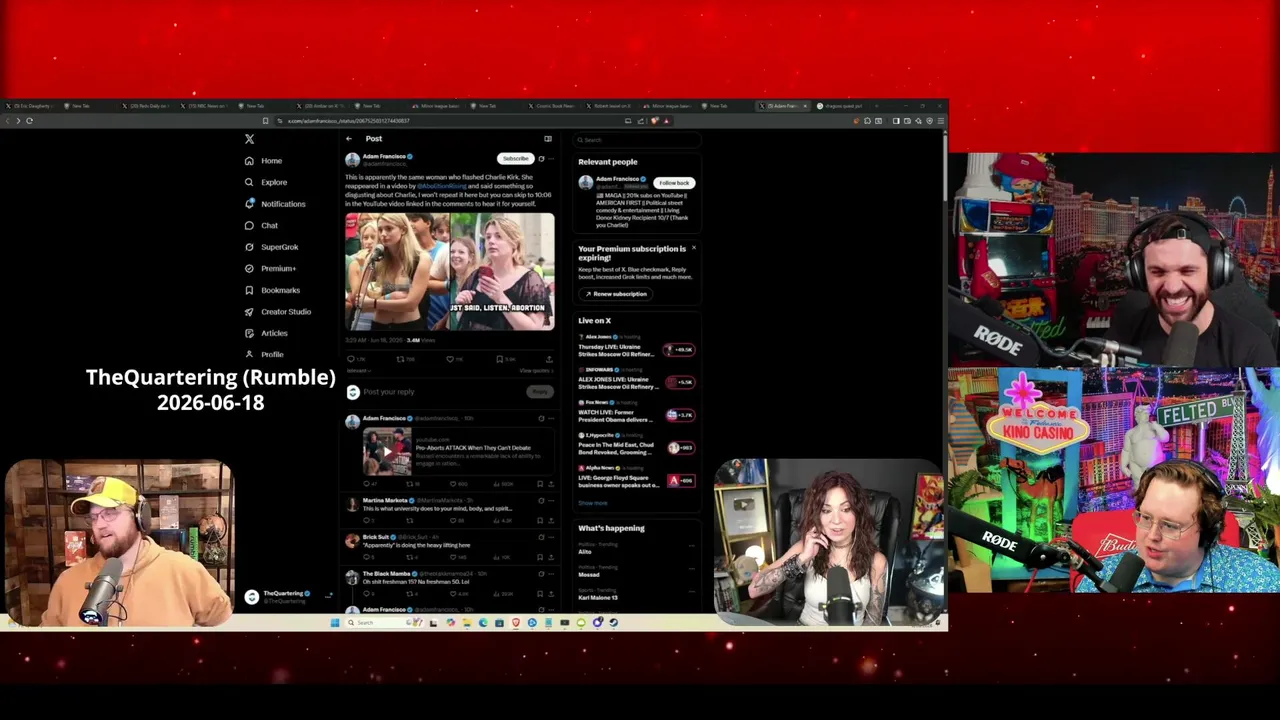Open more options for Alito trend

[691, 545]
